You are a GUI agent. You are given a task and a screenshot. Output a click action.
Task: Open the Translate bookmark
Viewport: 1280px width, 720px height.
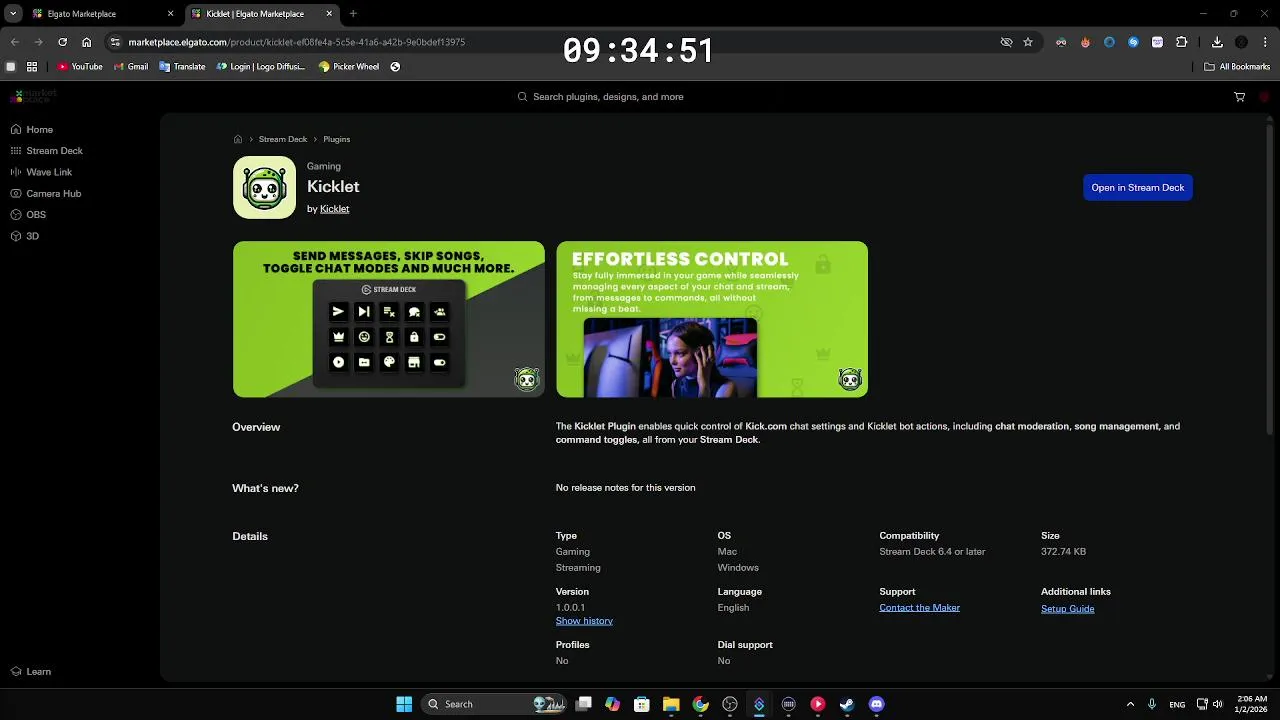(182, 67)
